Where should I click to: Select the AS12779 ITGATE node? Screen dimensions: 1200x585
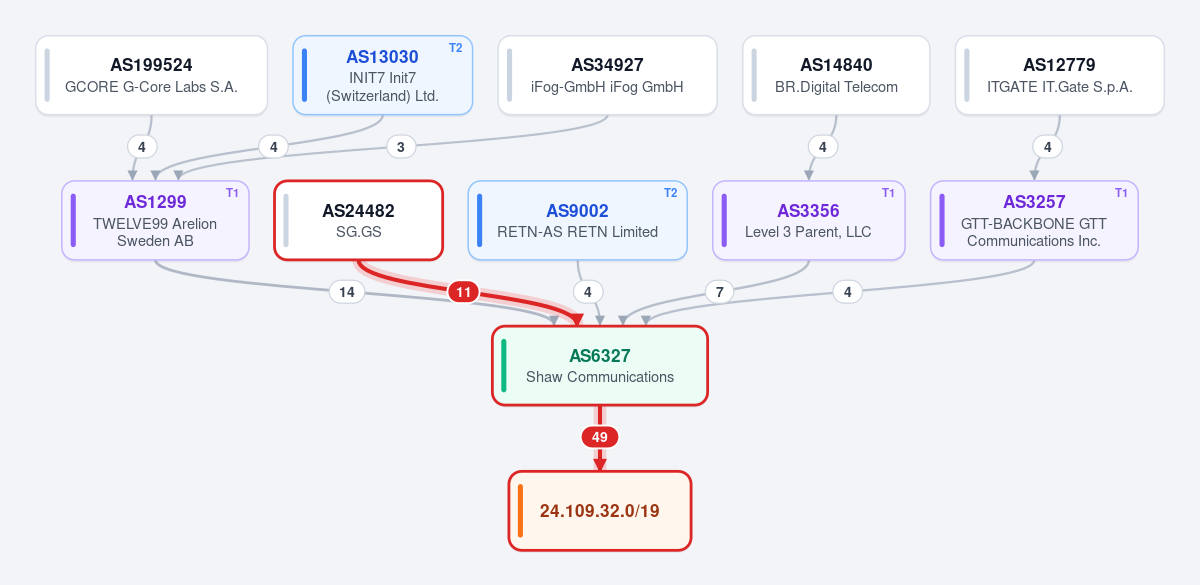click(x=1059, y=75)
